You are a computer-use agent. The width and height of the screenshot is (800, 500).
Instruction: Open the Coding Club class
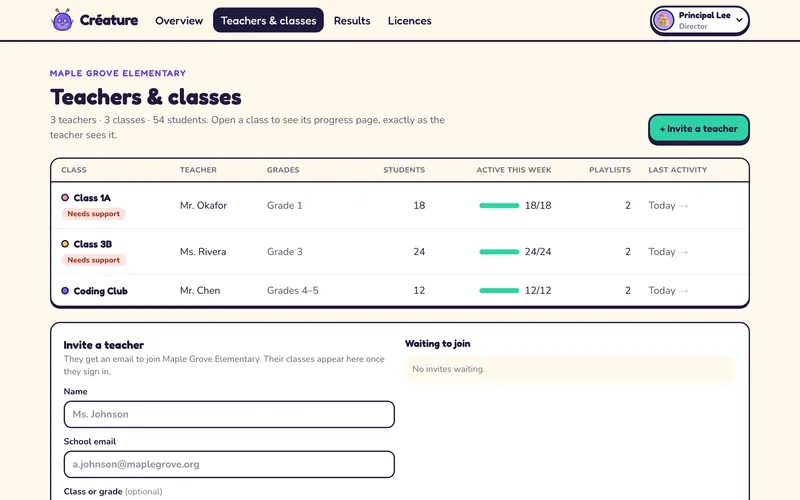coord(101,291)
